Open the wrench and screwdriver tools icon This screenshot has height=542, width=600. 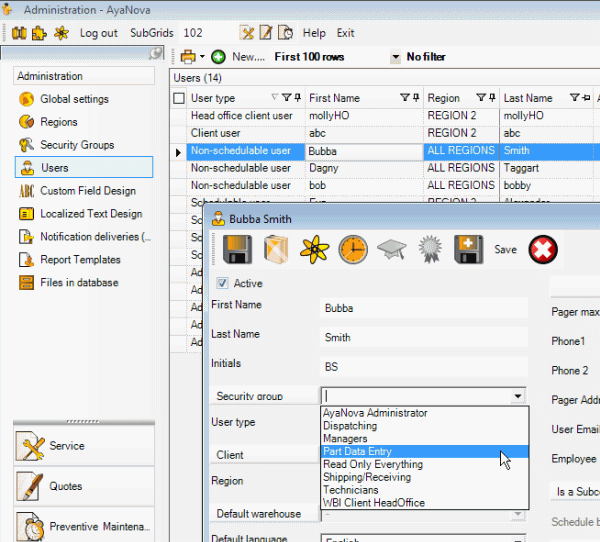click(247, 33)
